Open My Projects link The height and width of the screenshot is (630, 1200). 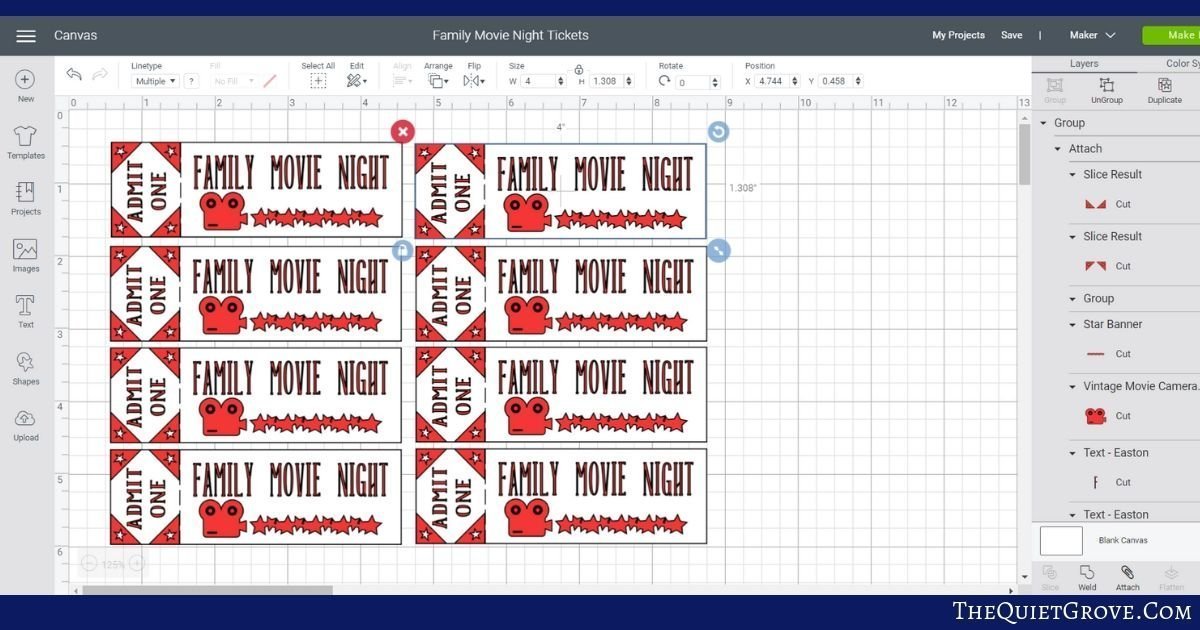click(x=958, y=35)
